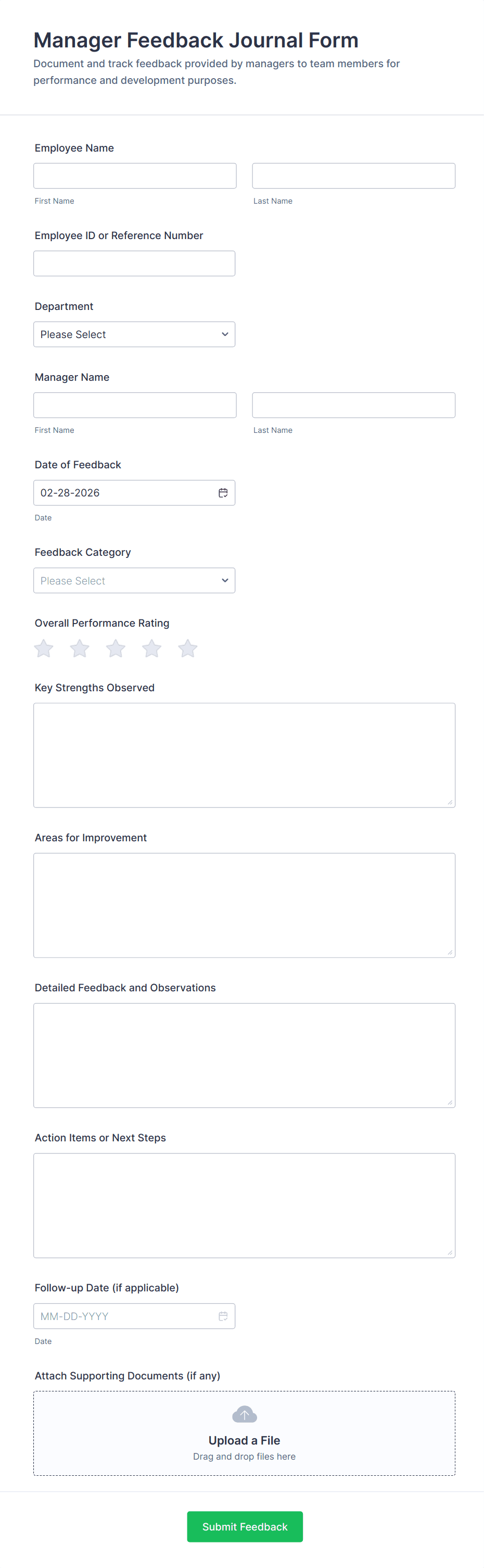Expand the Department dropdown
The image size is (484, 1568).
point(134,334)
